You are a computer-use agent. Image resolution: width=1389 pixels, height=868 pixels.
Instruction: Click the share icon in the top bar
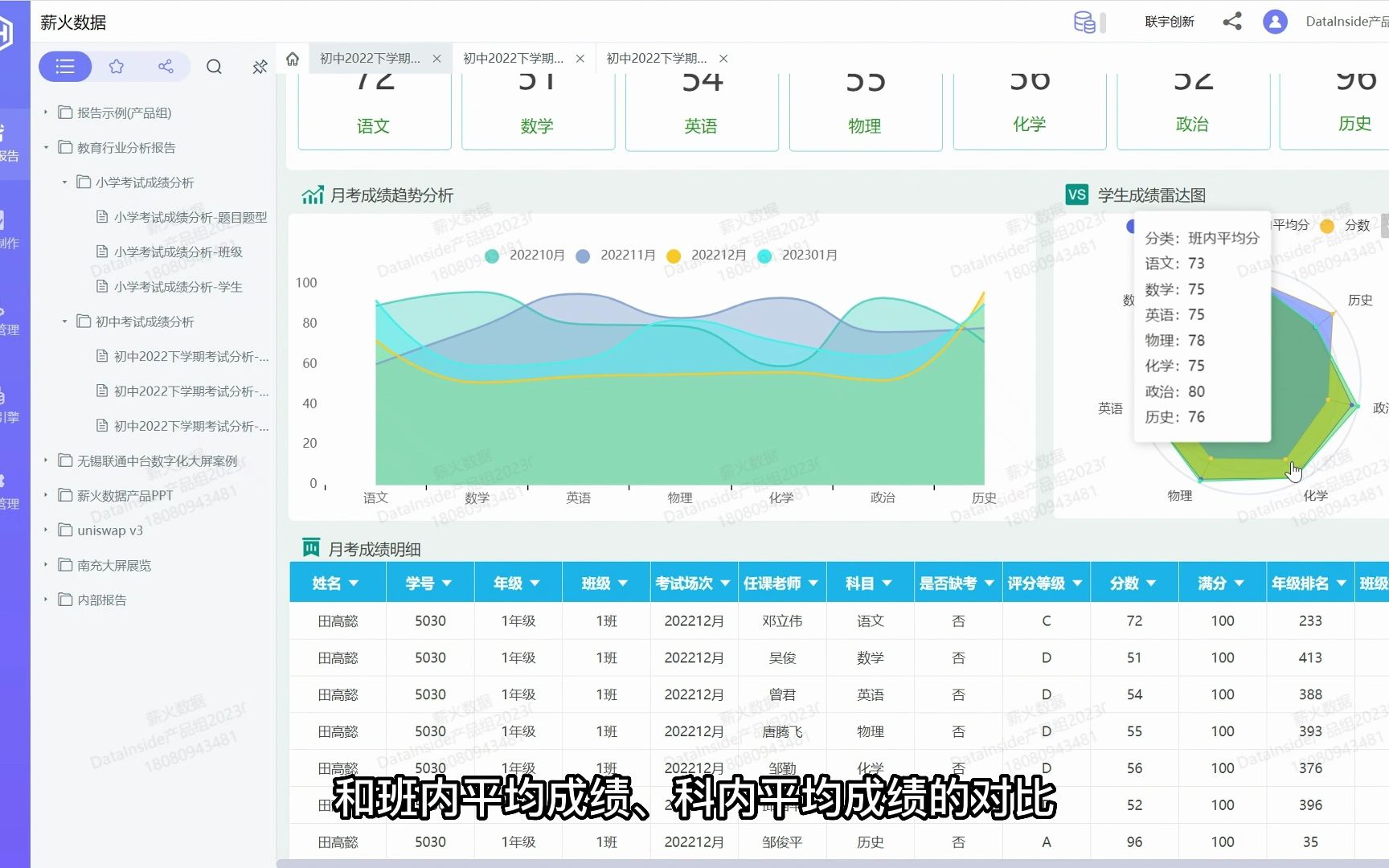click(x=1232, y=22)
